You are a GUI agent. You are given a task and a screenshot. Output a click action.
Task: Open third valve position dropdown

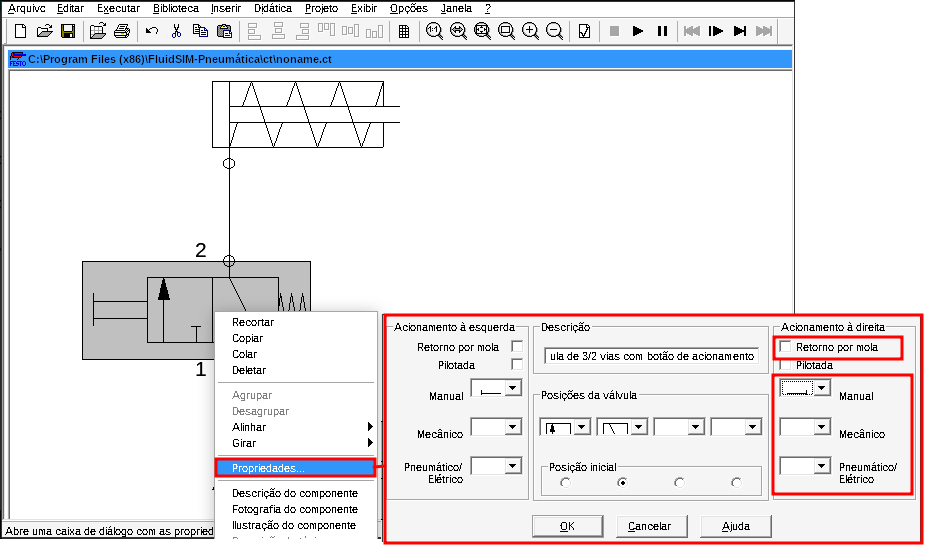(x=696, y=426)
